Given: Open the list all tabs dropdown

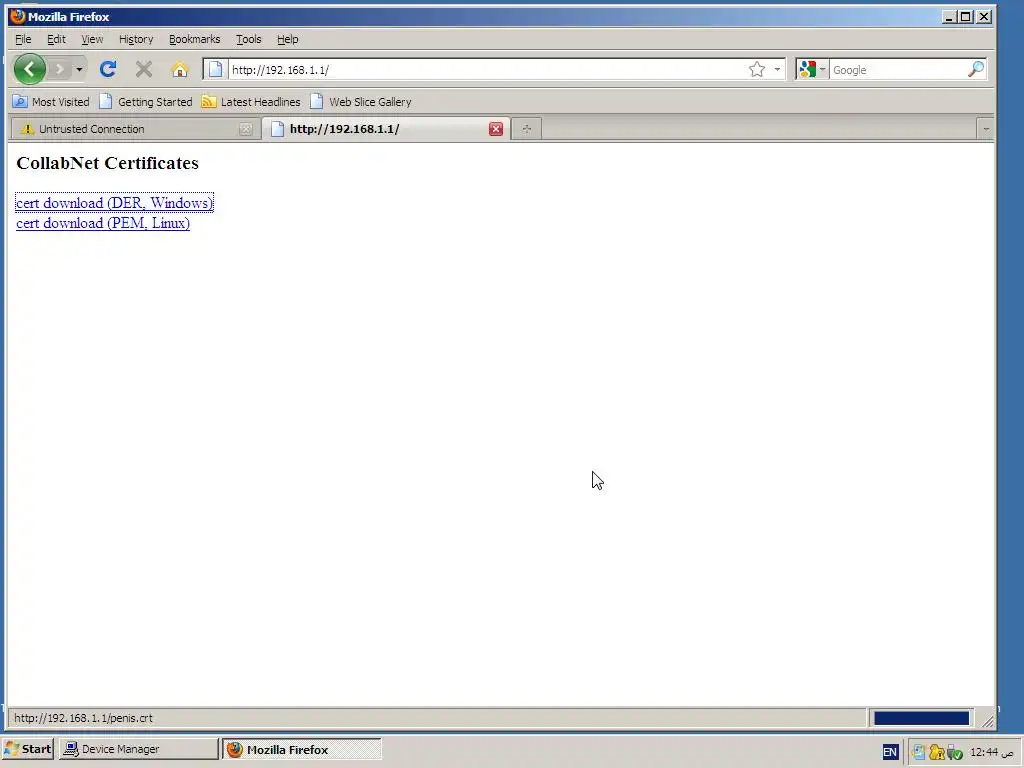Looking at the screenshot, I should 985,129.
